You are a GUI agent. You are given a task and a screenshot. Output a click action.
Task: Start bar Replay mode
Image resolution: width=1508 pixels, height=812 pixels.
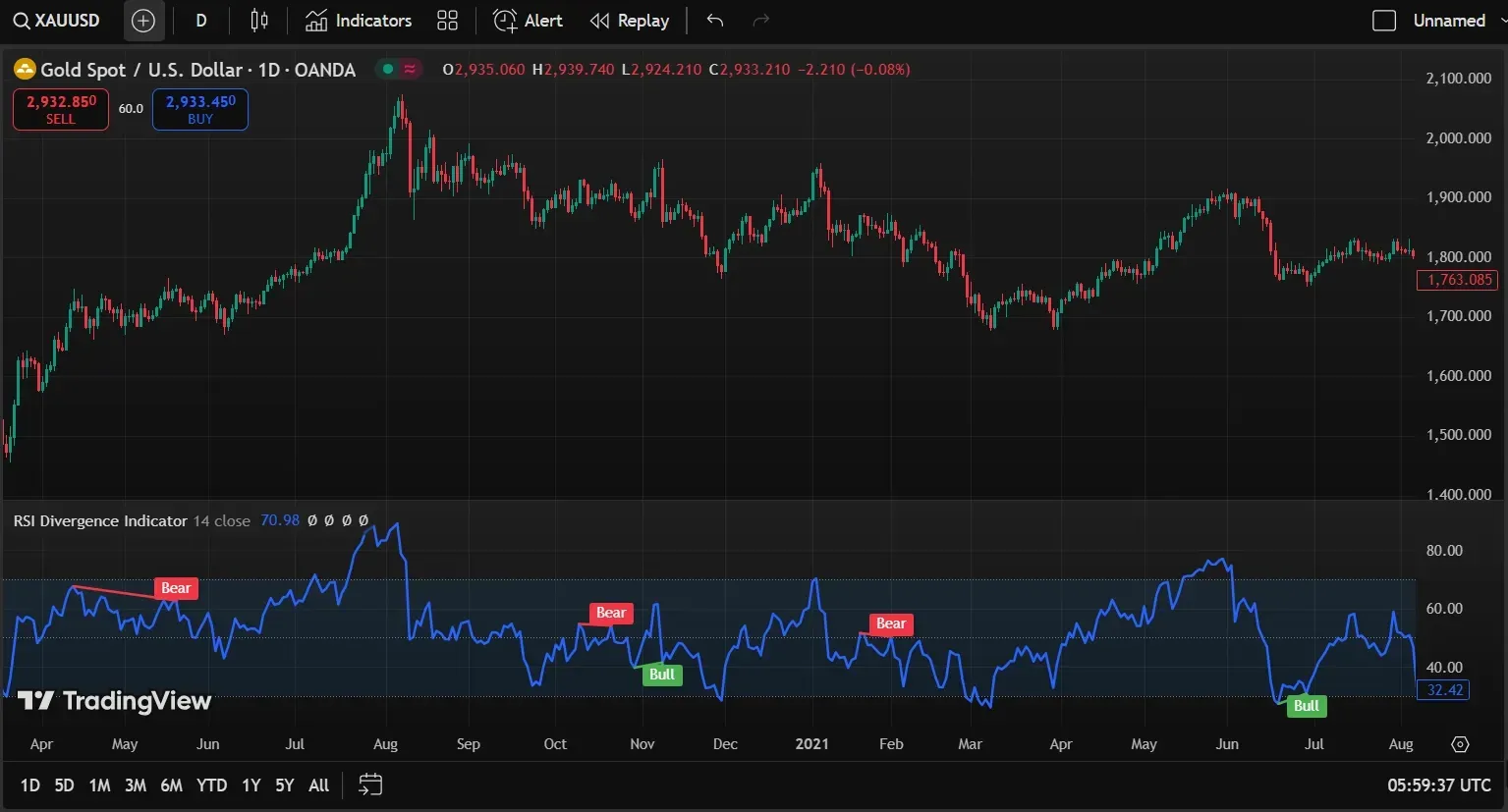click(630, 21)
